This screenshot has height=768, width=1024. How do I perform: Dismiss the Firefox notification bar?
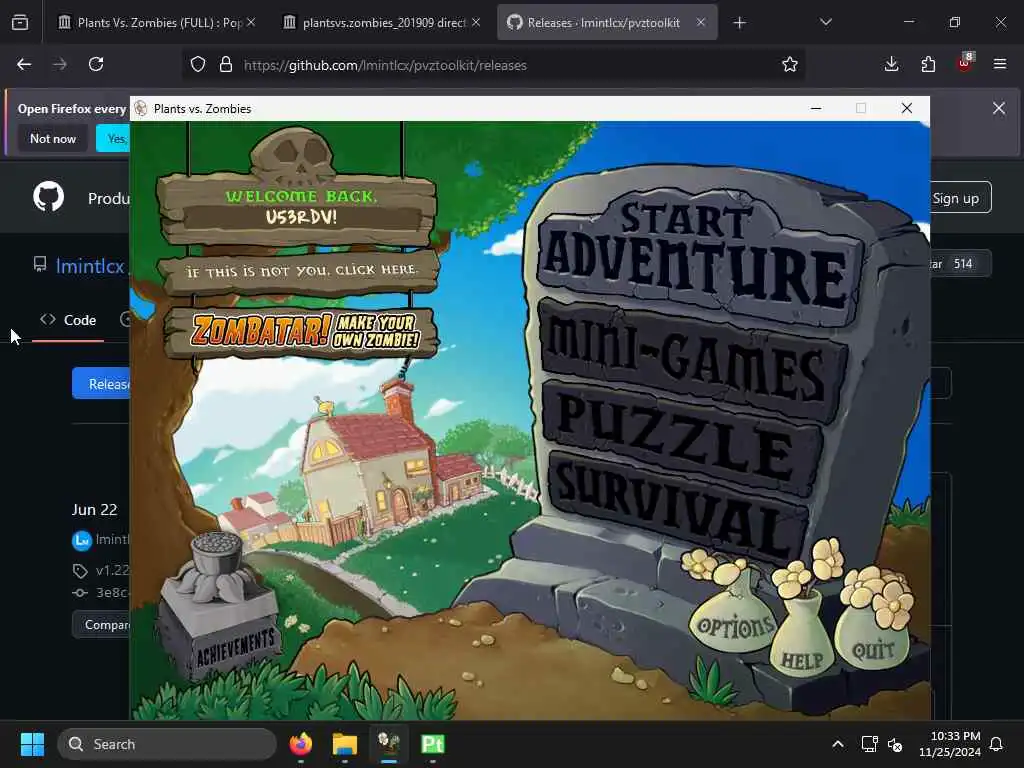tap(999, 108)
